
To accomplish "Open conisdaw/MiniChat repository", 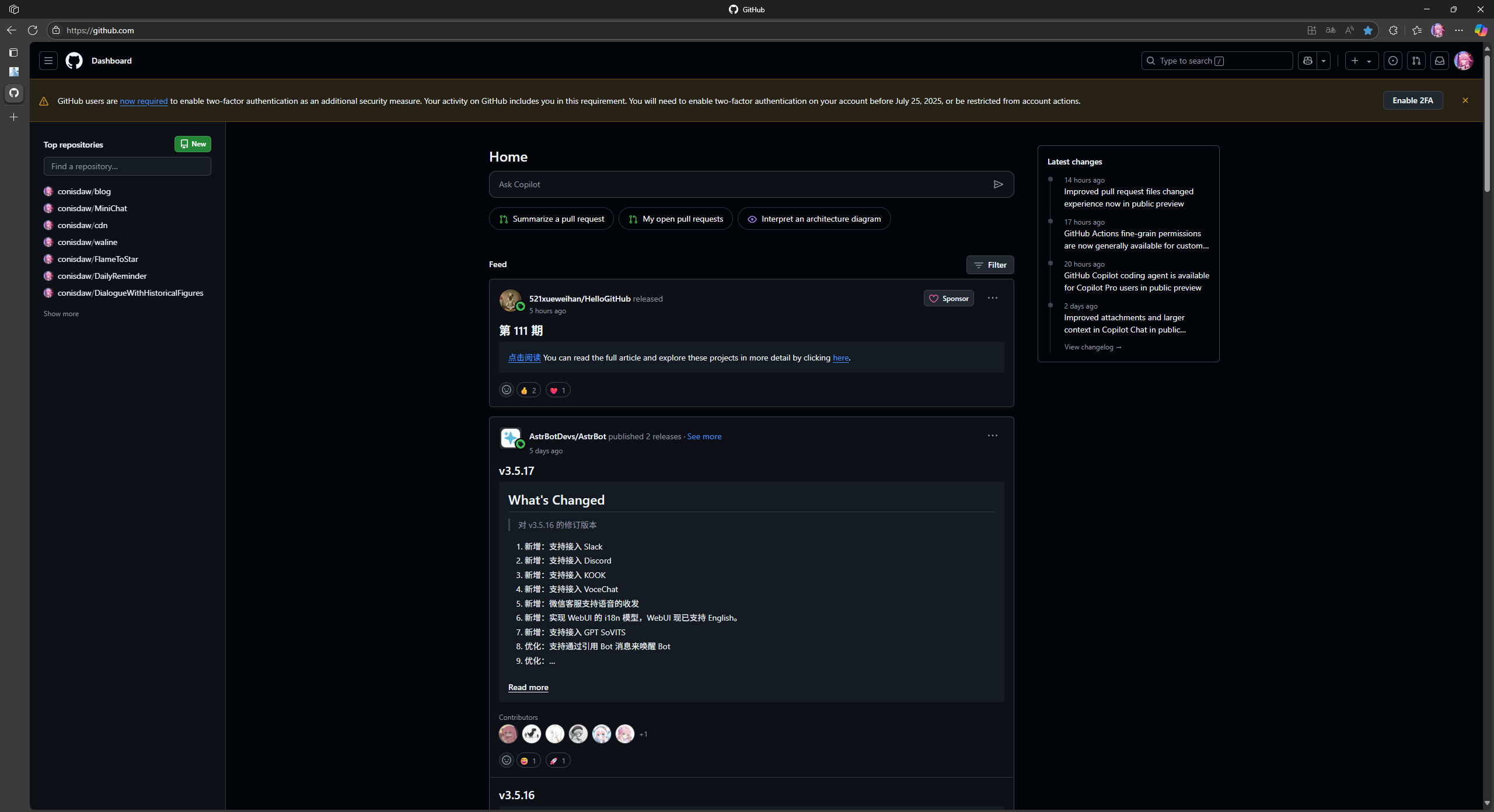I will [x=92, y=208].
